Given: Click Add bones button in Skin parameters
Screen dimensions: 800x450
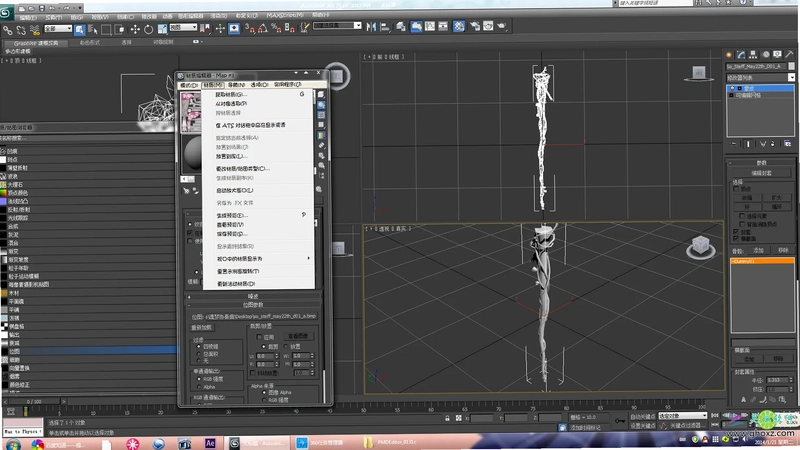Looking at the screenshot, I should [758, 251].
